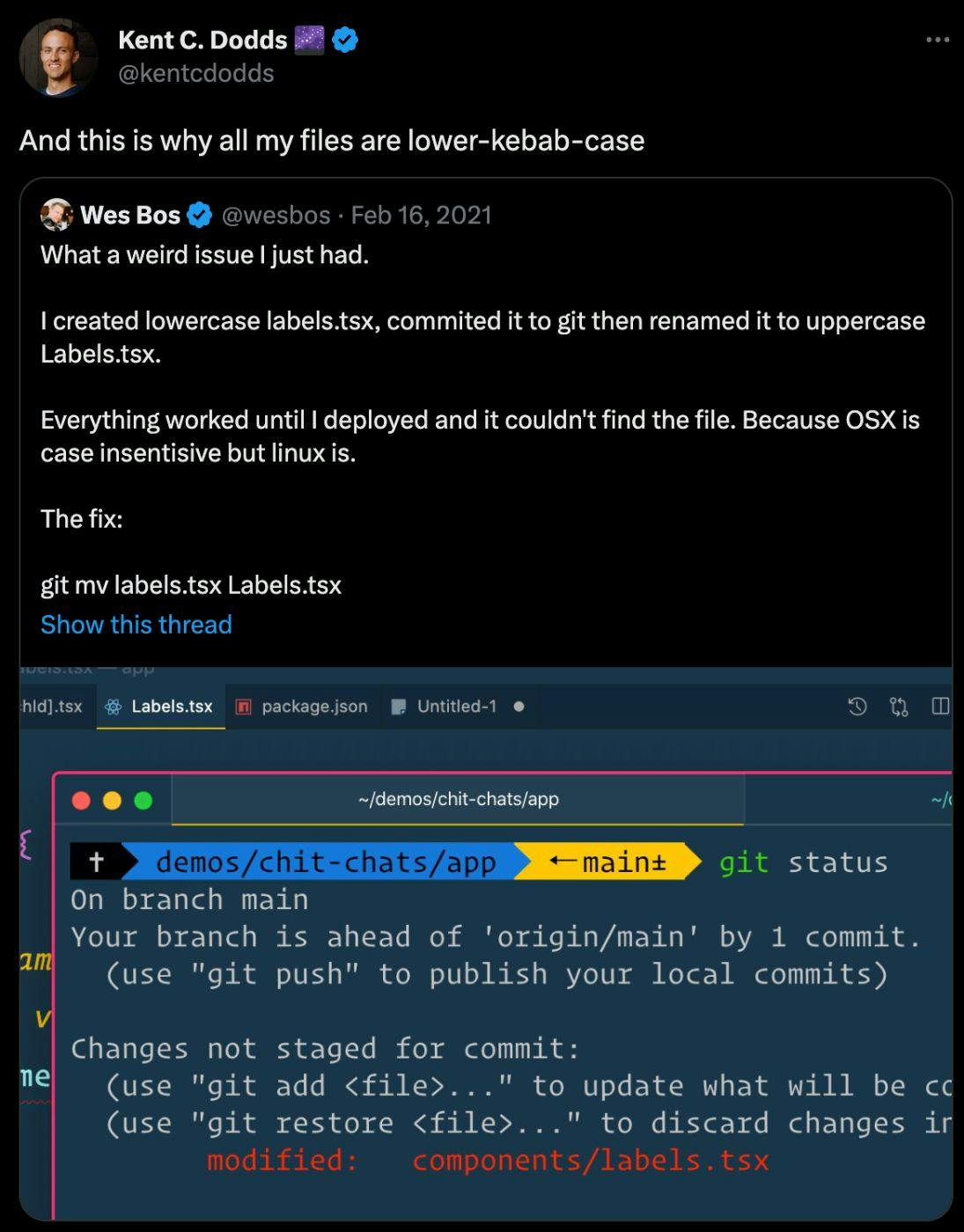
Task: Open the @wesbos handle in quoted tweet
Action: (276, 215)
